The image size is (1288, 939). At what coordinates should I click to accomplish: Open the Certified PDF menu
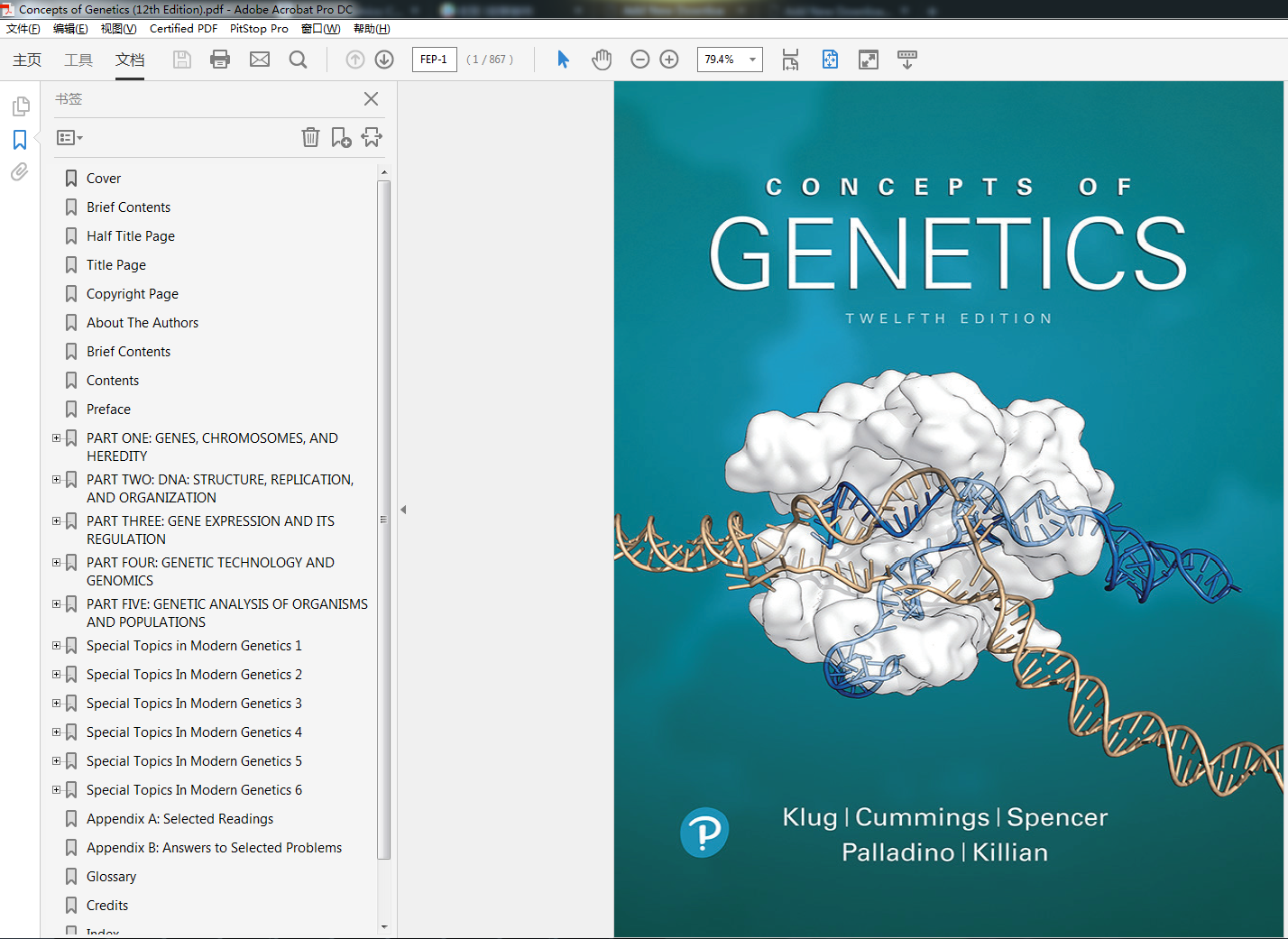point(183,29)
